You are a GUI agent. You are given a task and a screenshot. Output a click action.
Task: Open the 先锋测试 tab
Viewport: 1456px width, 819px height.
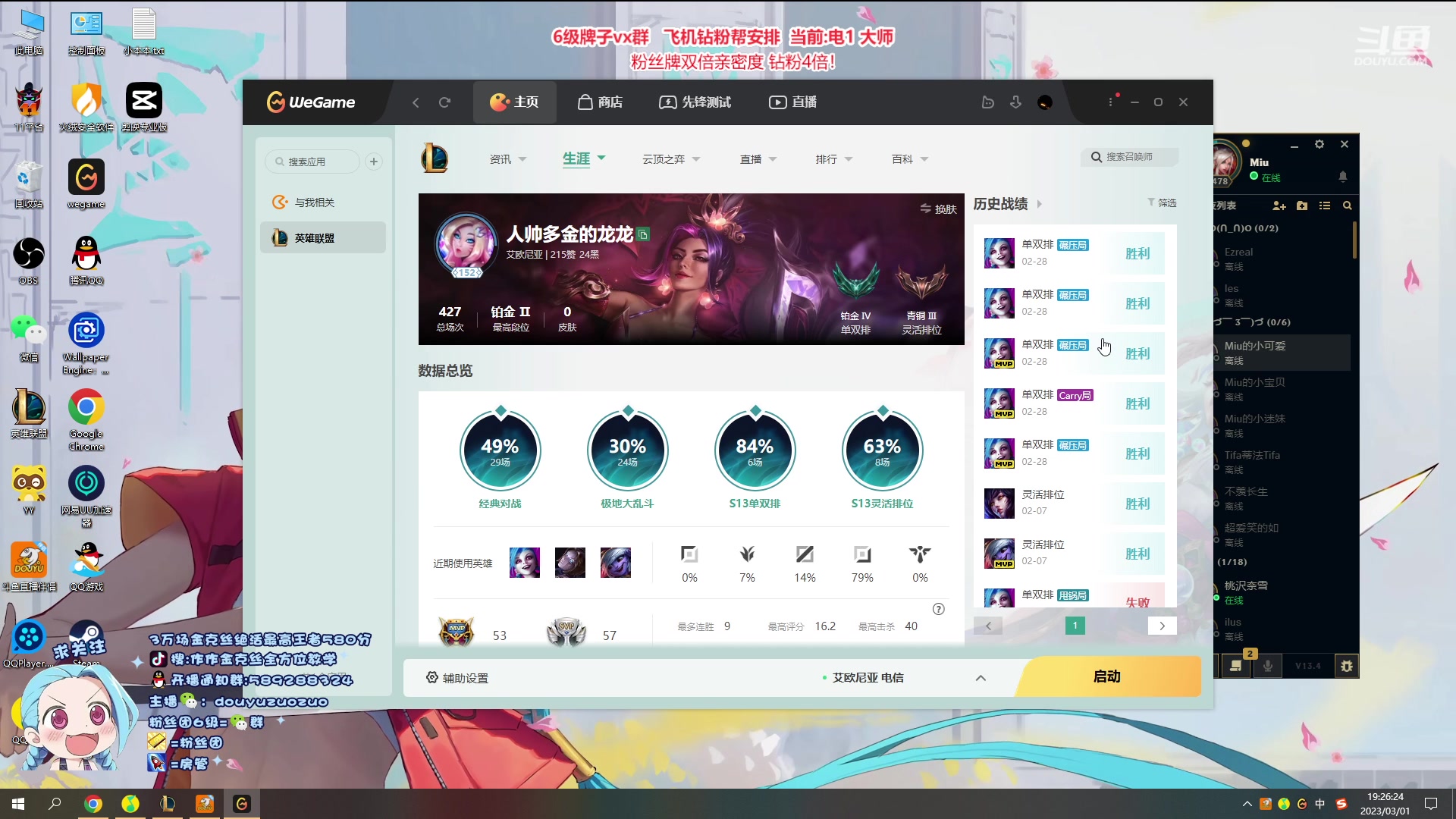pos(695,102)
